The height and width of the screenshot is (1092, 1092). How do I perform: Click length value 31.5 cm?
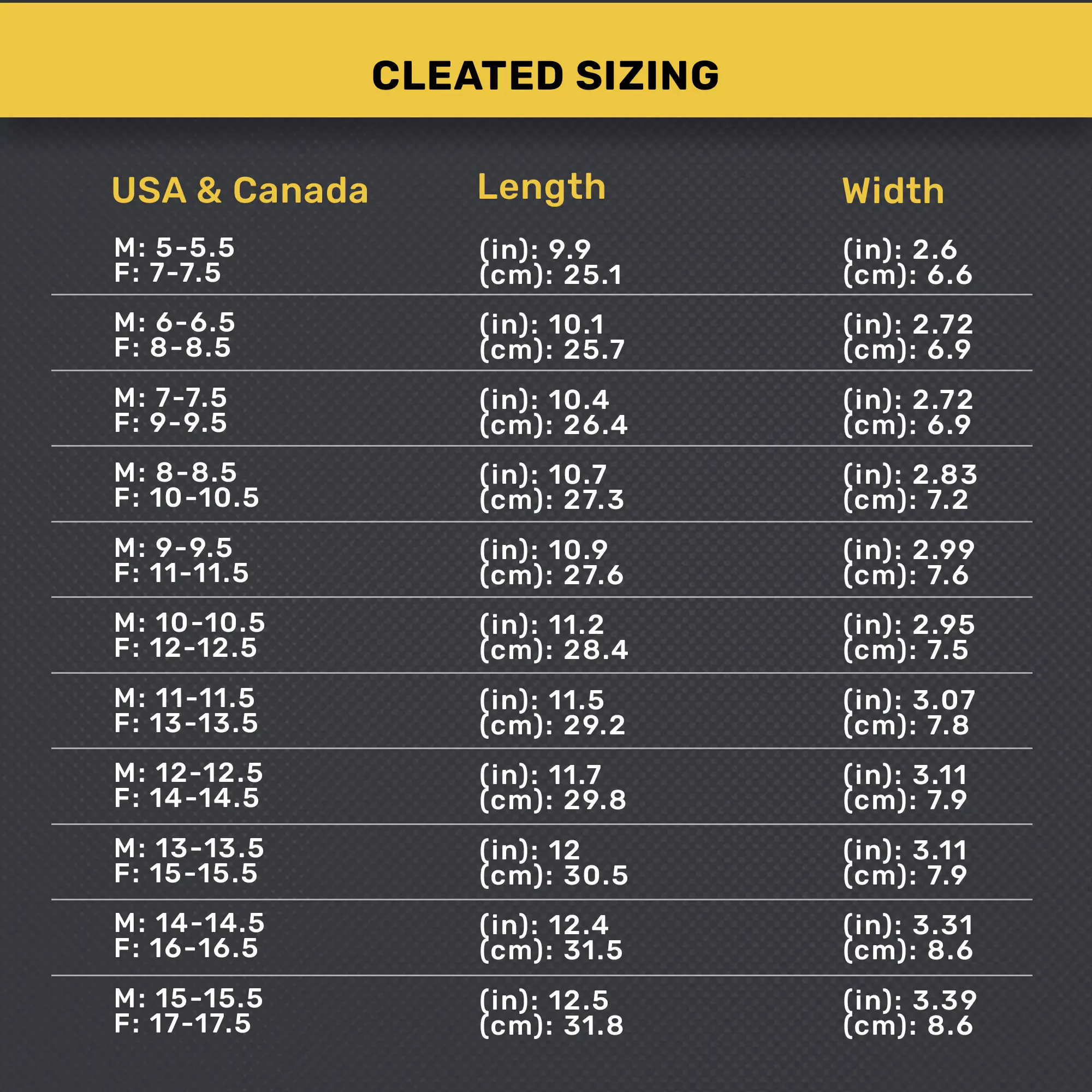(551, 950)
